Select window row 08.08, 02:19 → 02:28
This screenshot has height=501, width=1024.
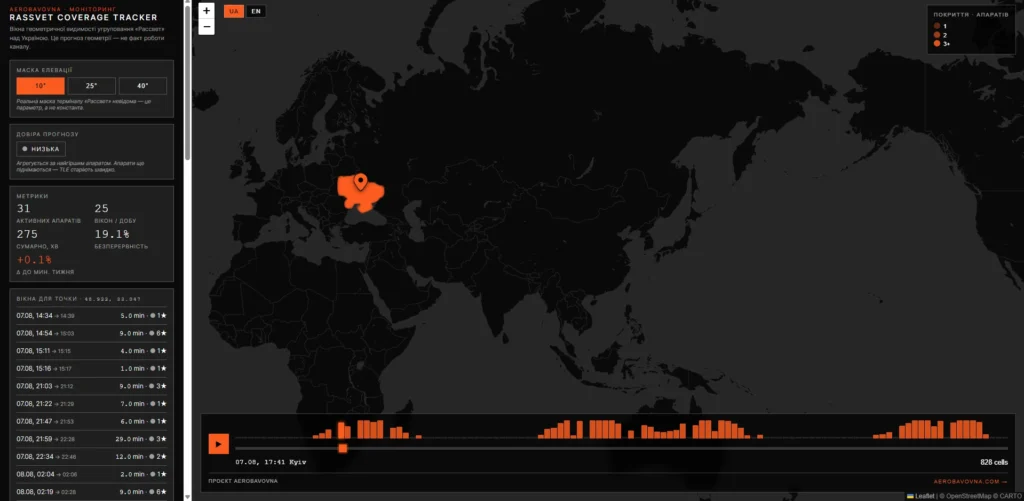coord(91,491)
